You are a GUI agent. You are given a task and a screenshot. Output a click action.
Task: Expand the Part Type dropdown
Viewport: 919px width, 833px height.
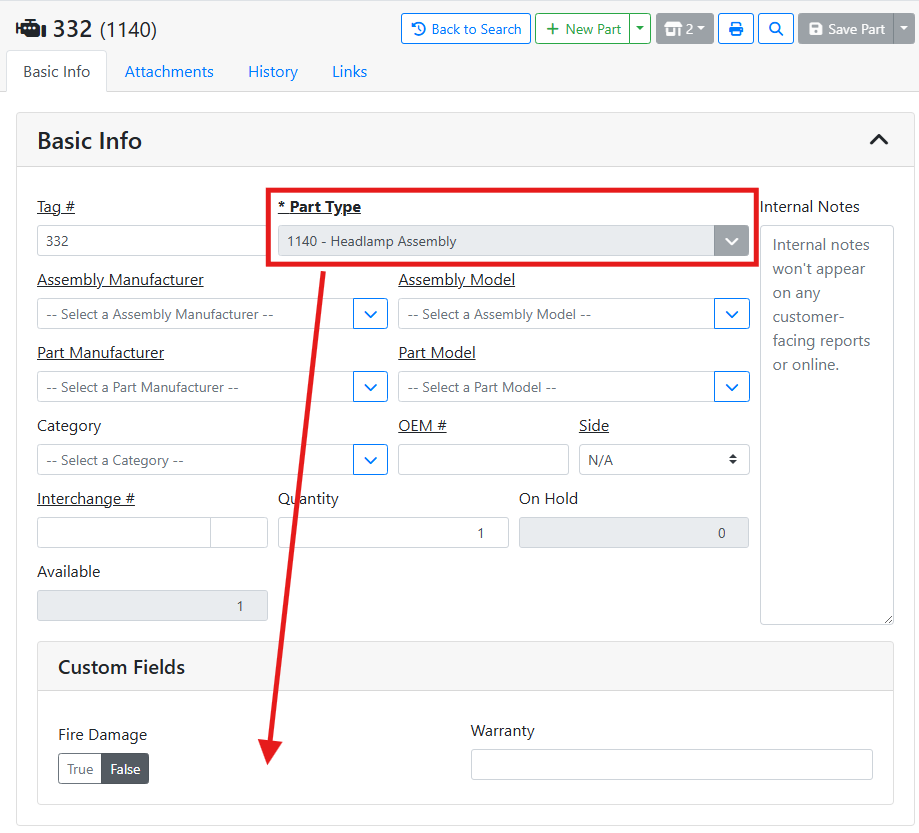coord(731,241)
